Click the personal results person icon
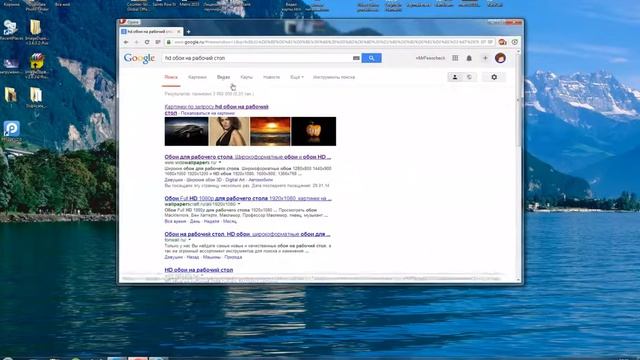This screenshot has height=360, width=640. [x=455, y=77]
